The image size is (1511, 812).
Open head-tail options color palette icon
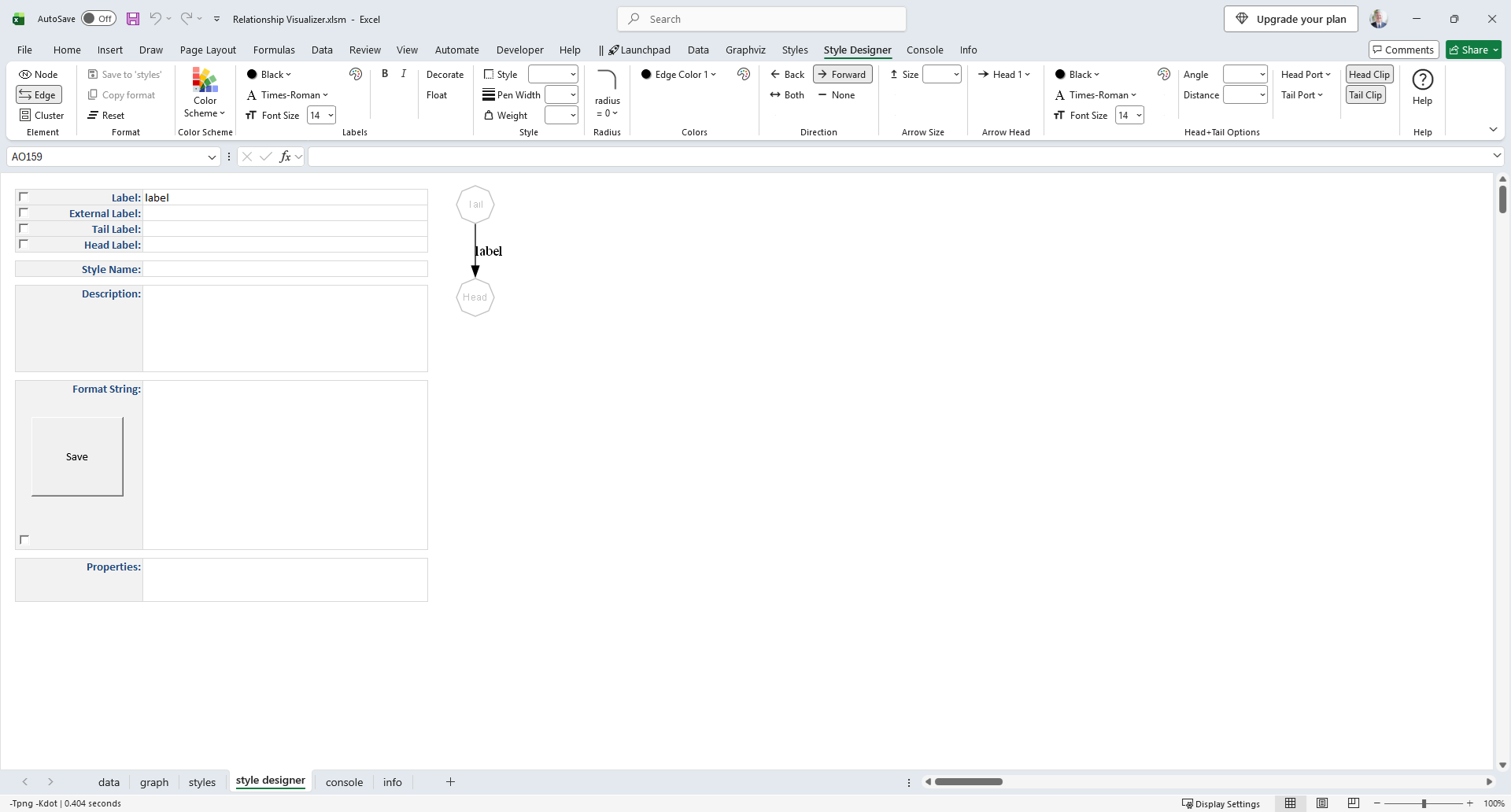(1164, 74)
